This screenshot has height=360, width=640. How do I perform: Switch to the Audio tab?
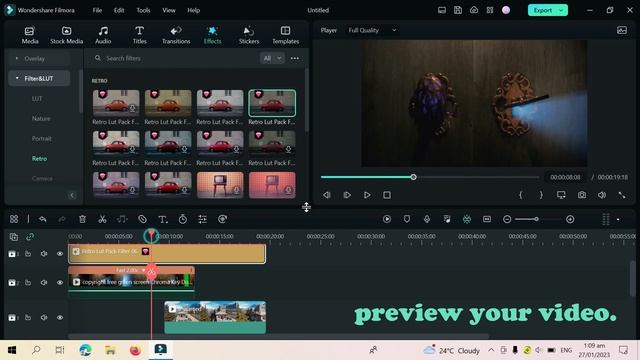[x=103, y=35]
